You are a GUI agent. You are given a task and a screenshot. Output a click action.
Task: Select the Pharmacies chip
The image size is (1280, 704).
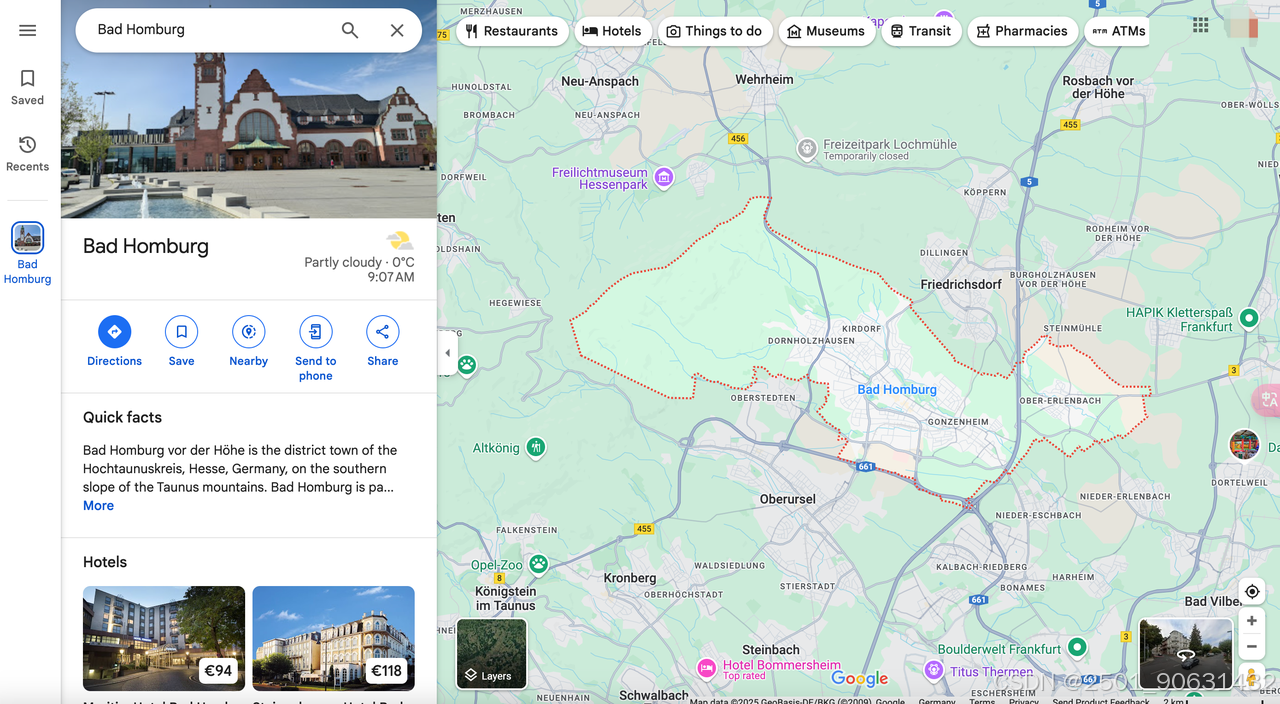[1022, 31]
